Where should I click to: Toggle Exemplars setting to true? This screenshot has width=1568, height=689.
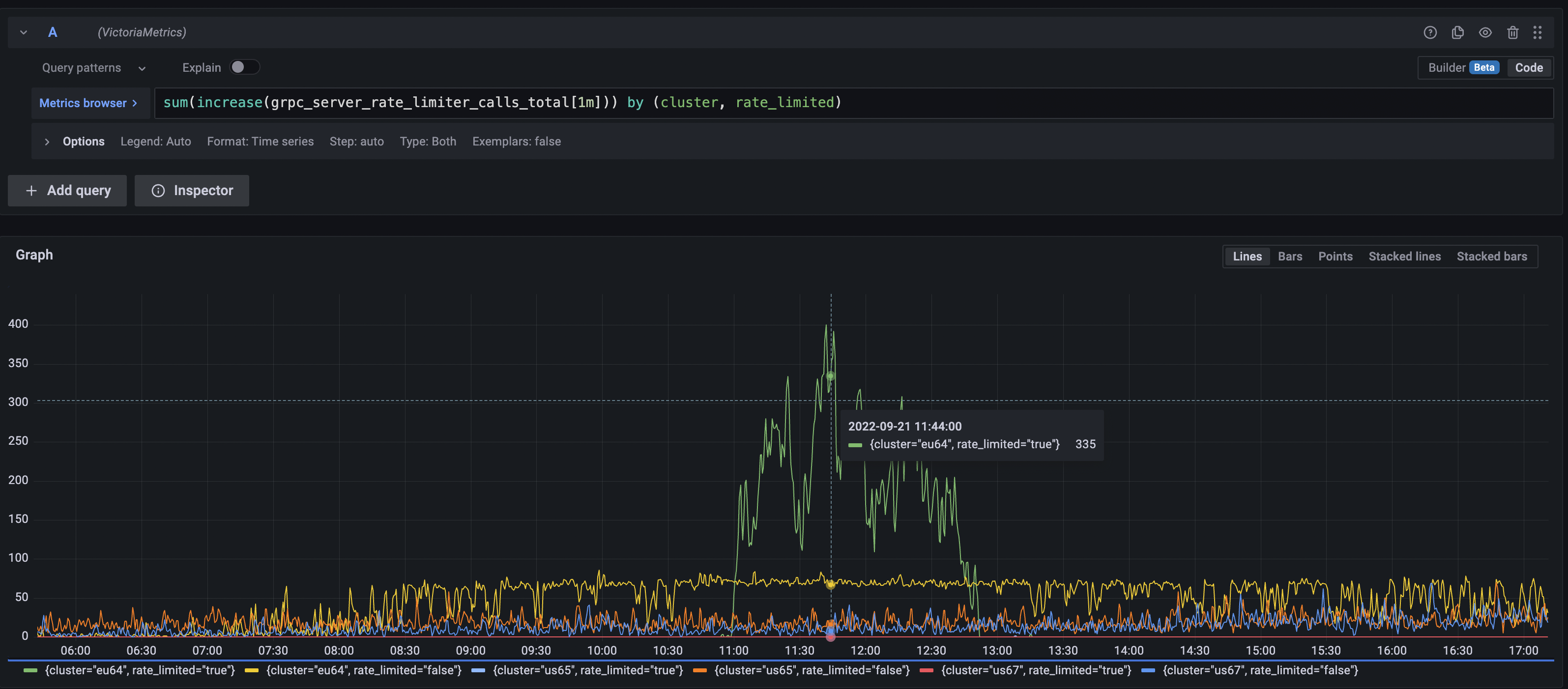pyautogui.click(x=516, y=141)
